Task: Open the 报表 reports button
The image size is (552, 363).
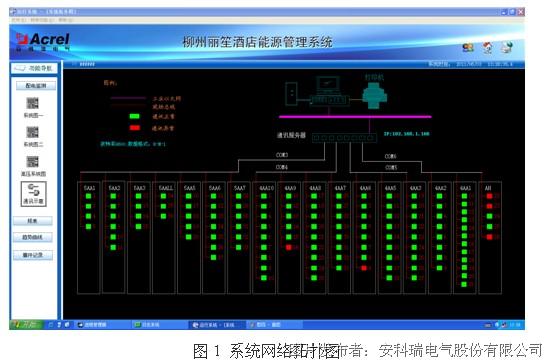Action: (x=33, y=221)
